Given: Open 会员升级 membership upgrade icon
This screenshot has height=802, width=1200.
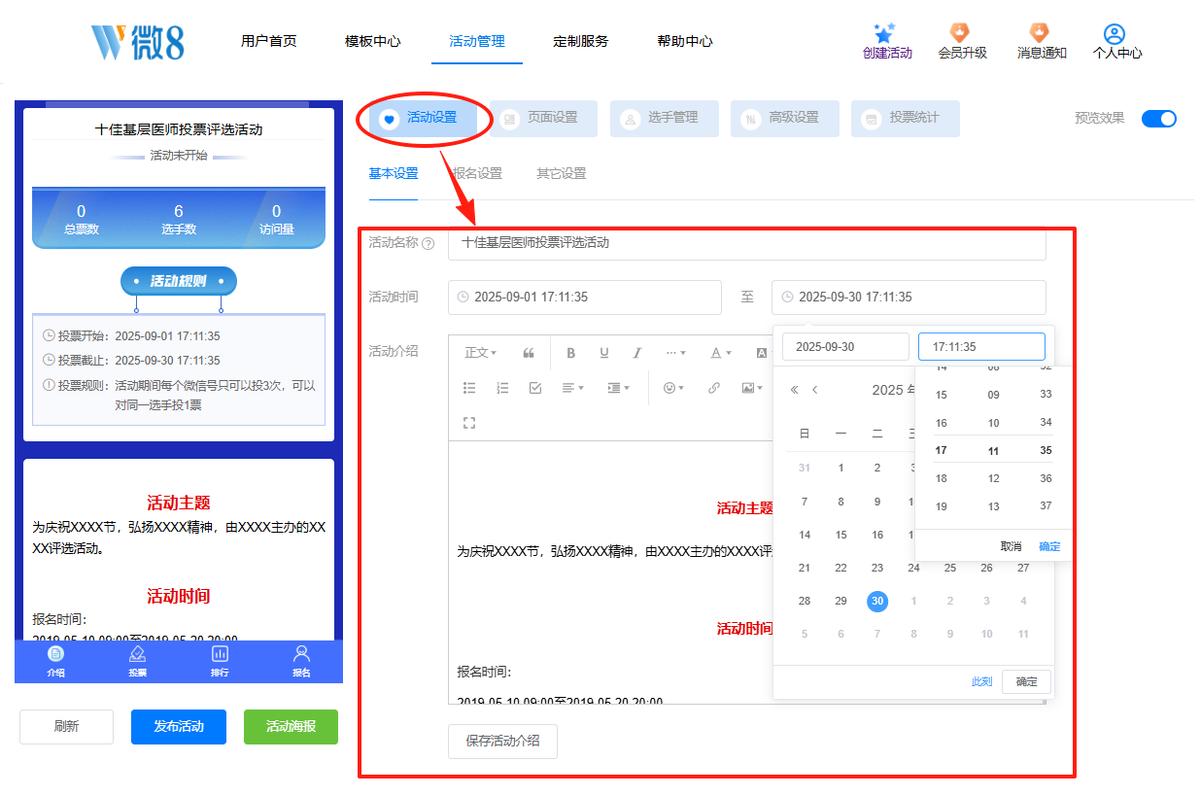Looking at the screenshot, I should 960,33.
